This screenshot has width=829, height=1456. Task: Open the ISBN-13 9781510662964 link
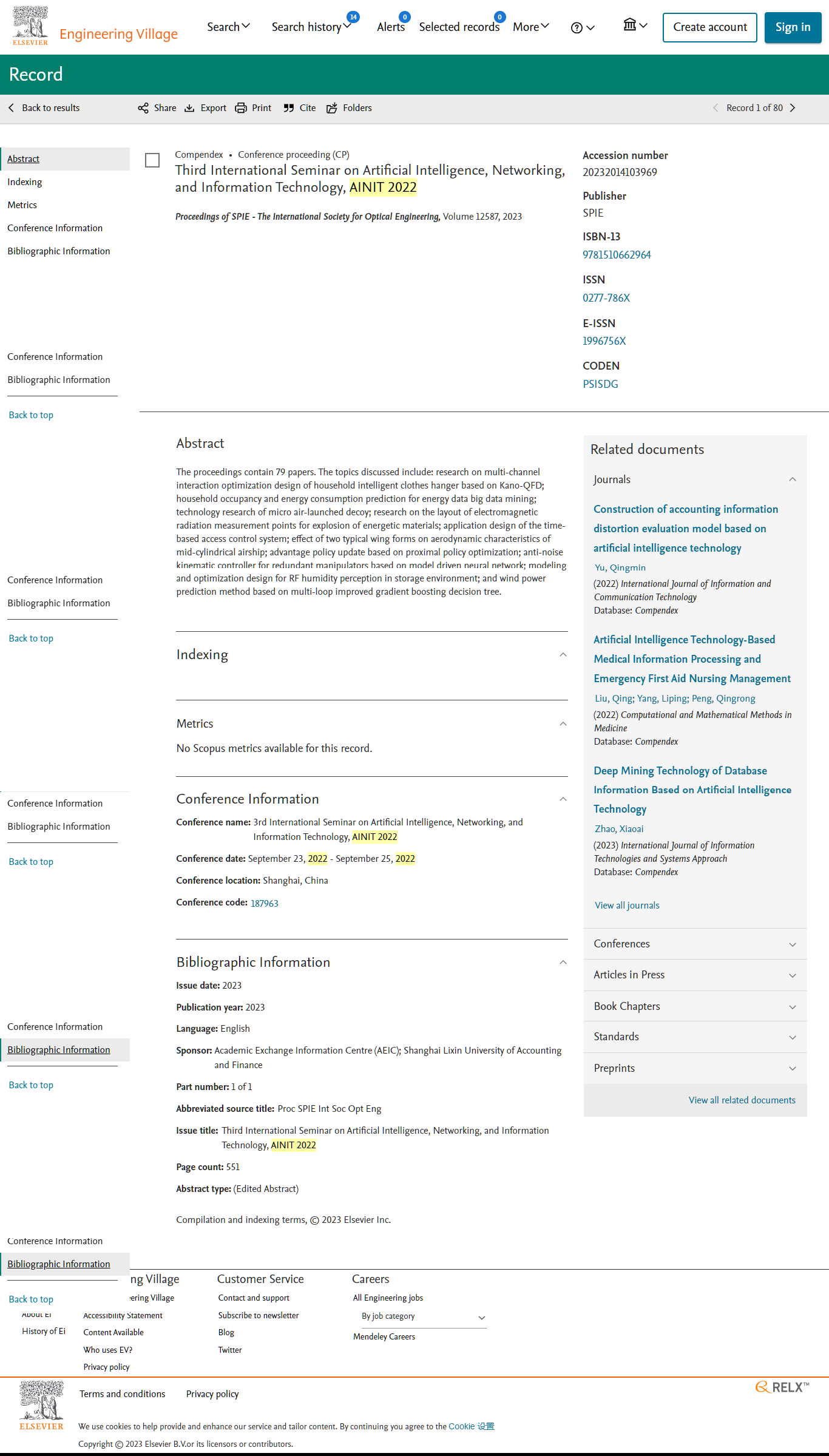tap(617, 255)
